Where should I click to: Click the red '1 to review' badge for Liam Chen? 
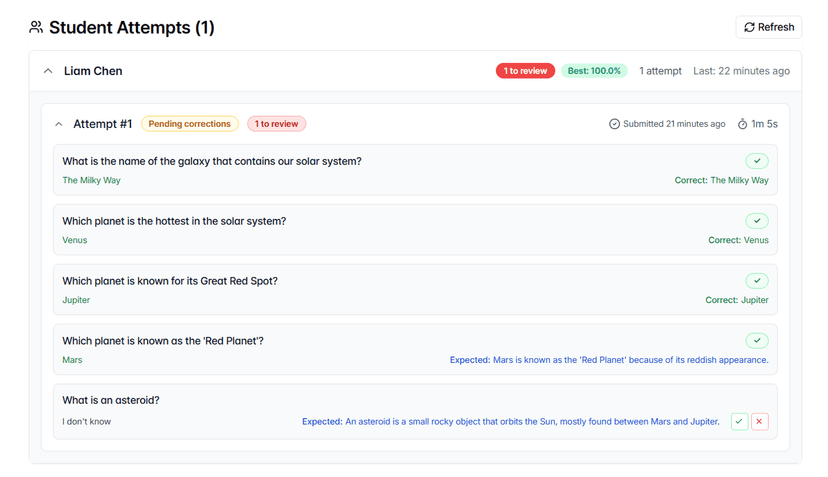click(x=525, y=71)
